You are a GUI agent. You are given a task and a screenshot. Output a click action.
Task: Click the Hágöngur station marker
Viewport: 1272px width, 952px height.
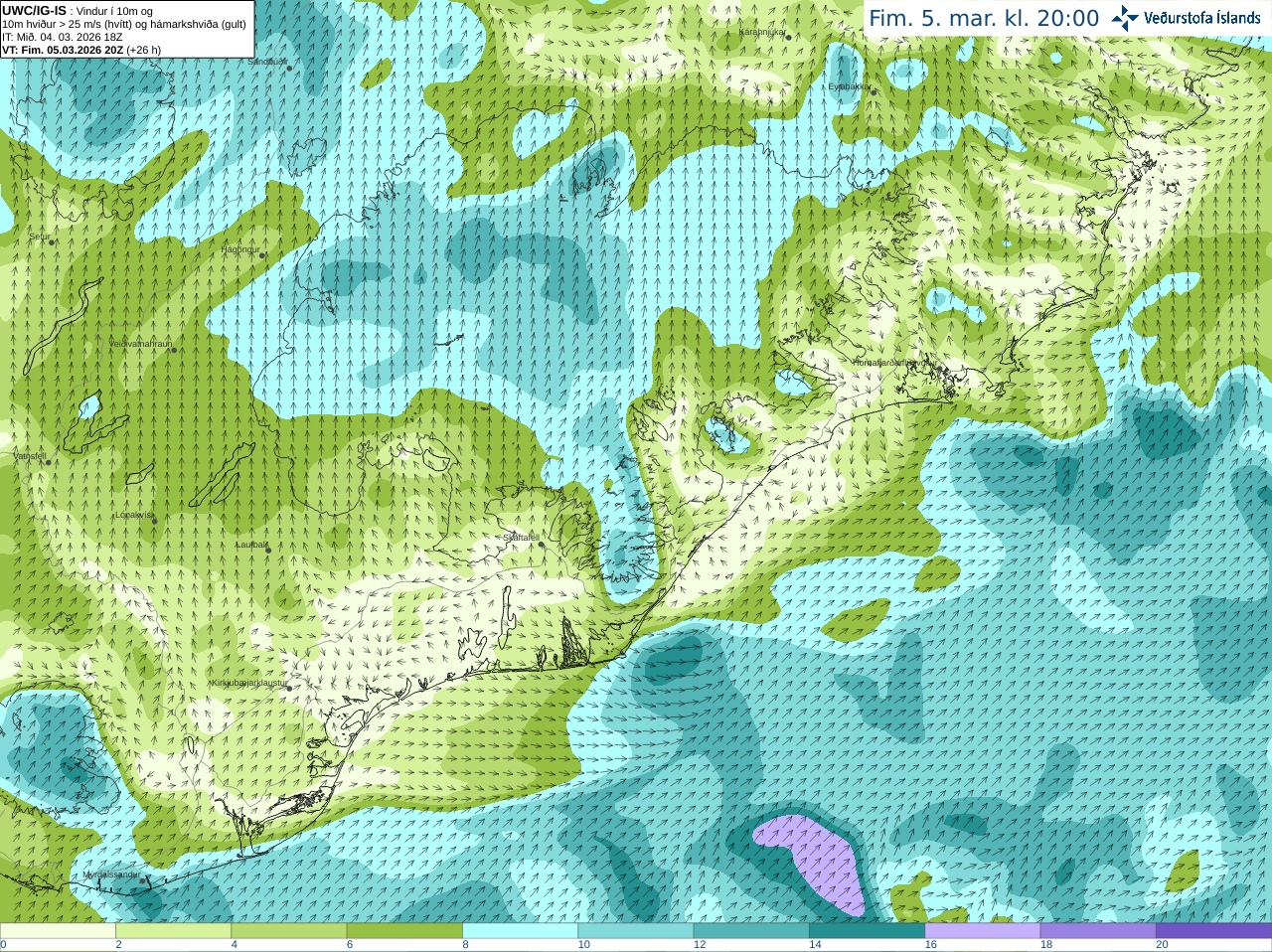pyautogui.click(x=262, y=255)
